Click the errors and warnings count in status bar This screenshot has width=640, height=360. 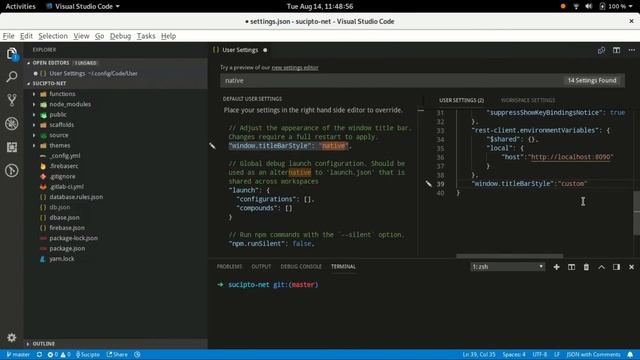click(59, 355)
